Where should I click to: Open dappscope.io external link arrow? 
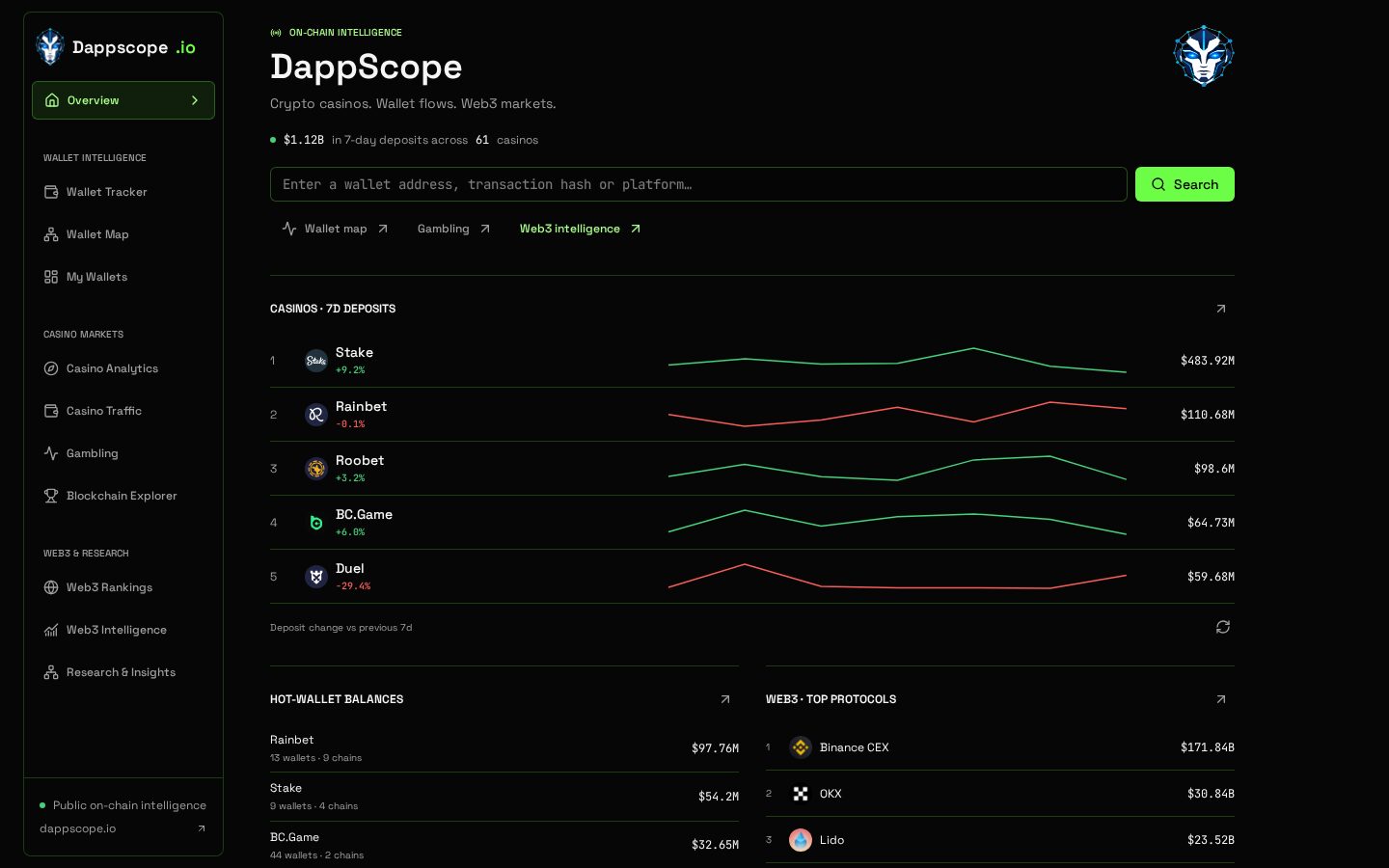coord(202,828)
